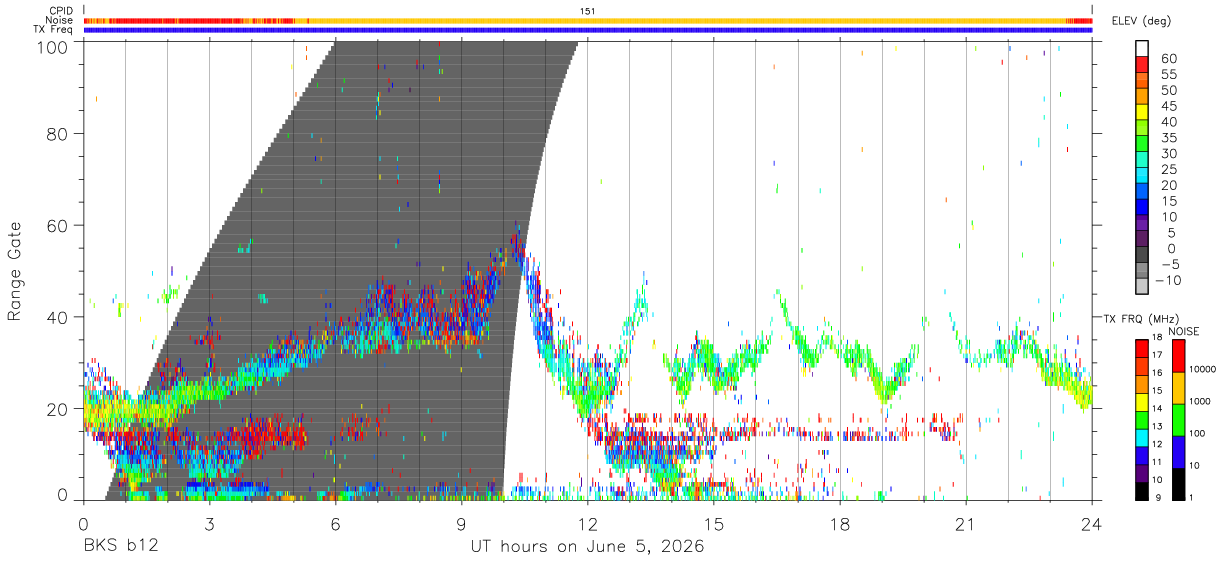The image size is (1228, 567).
Task: Click the 40 tick on Range Gate axis
Action: [57, 317]
